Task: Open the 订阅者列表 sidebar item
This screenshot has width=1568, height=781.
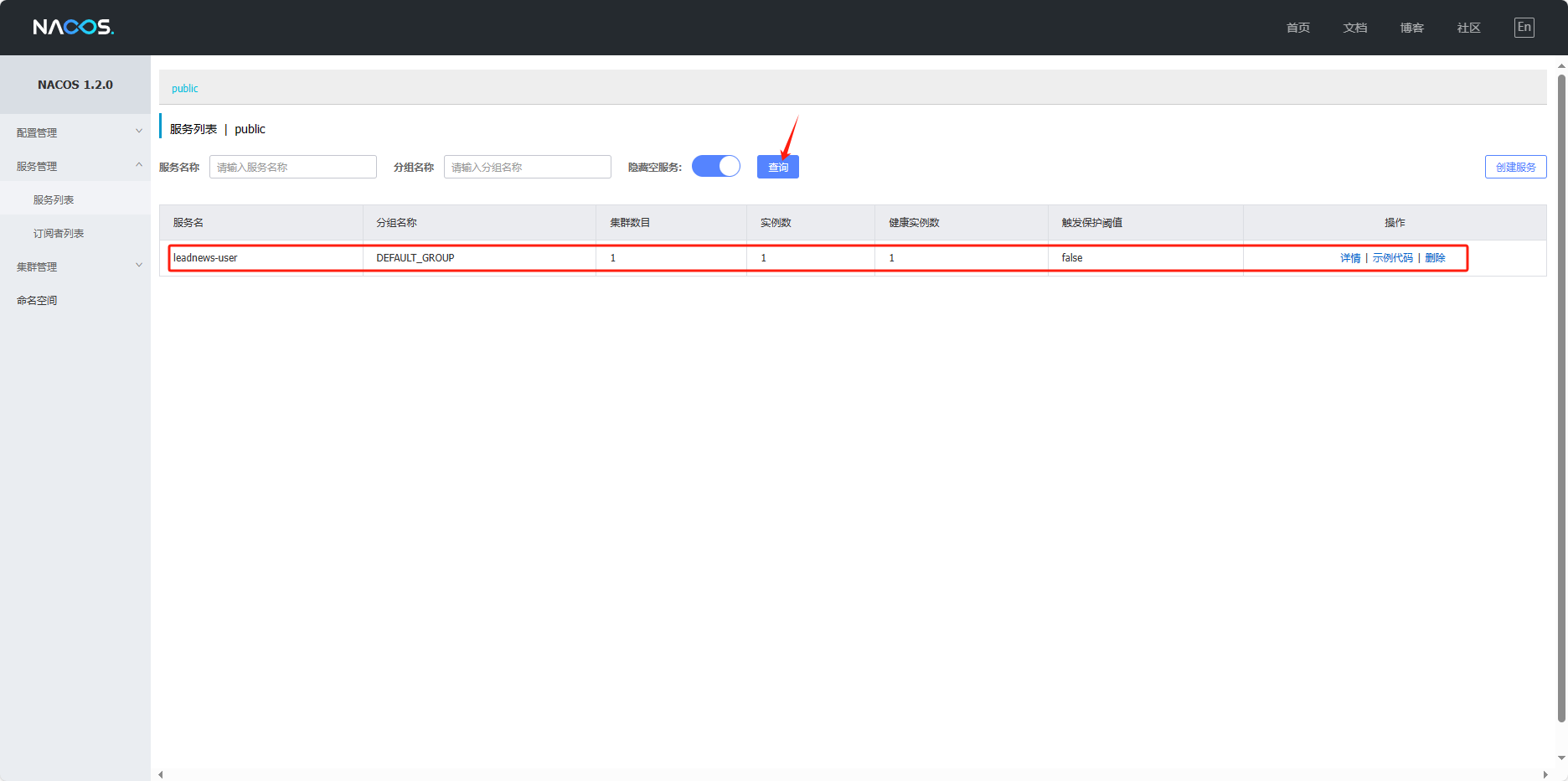Action: [x=59, y=233]
